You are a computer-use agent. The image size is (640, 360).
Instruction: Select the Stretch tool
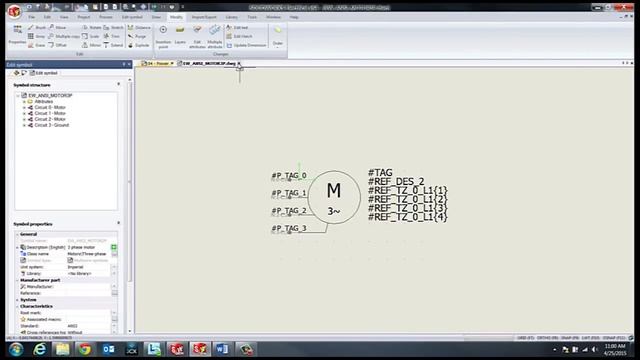tap(113, 27)
